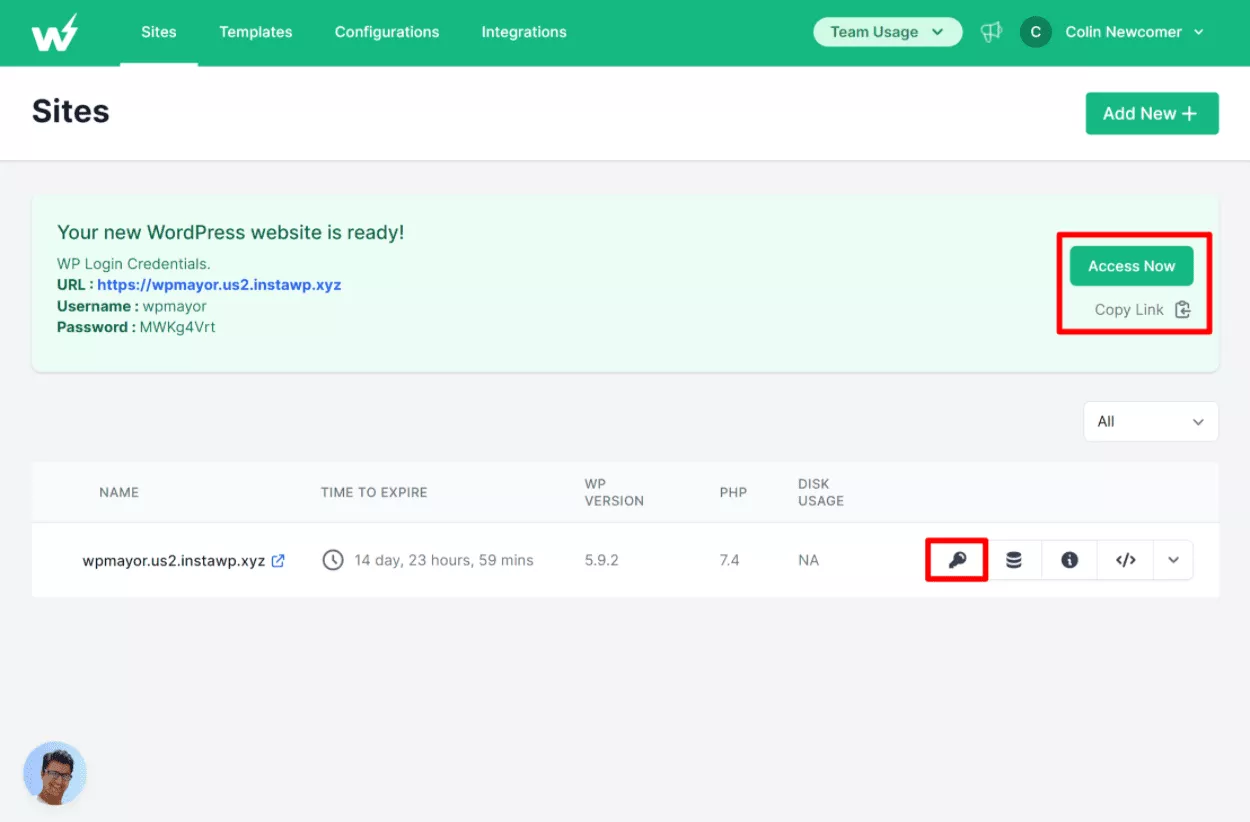
Task: Open the code editor icon in the site row
Action: [x=1126, y=560]
